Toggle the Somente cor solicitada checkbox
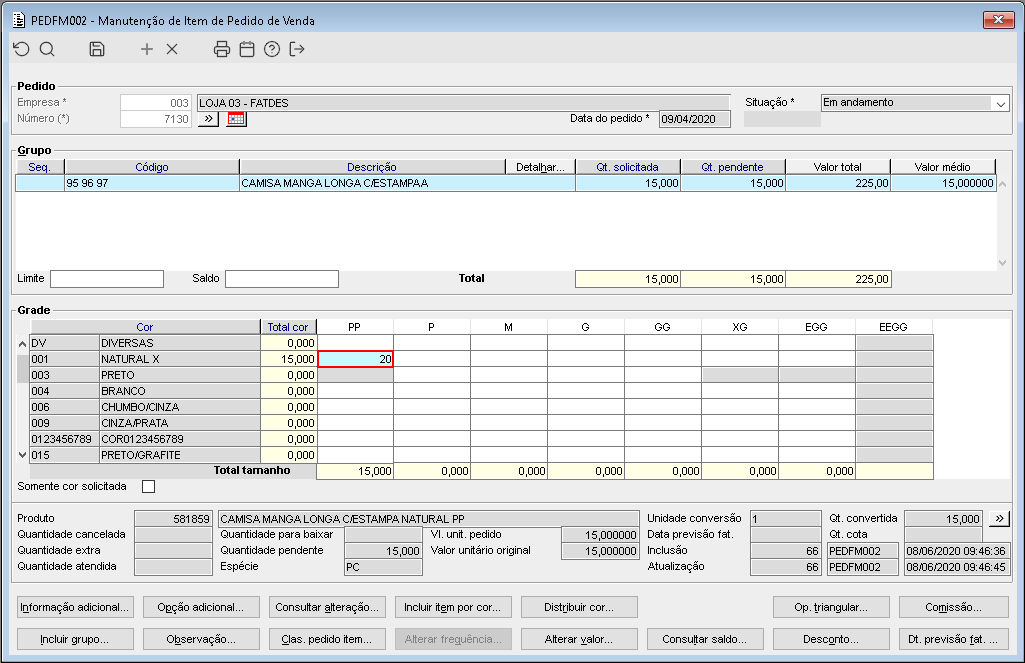 pyautogui.click(x=149, y=486)
